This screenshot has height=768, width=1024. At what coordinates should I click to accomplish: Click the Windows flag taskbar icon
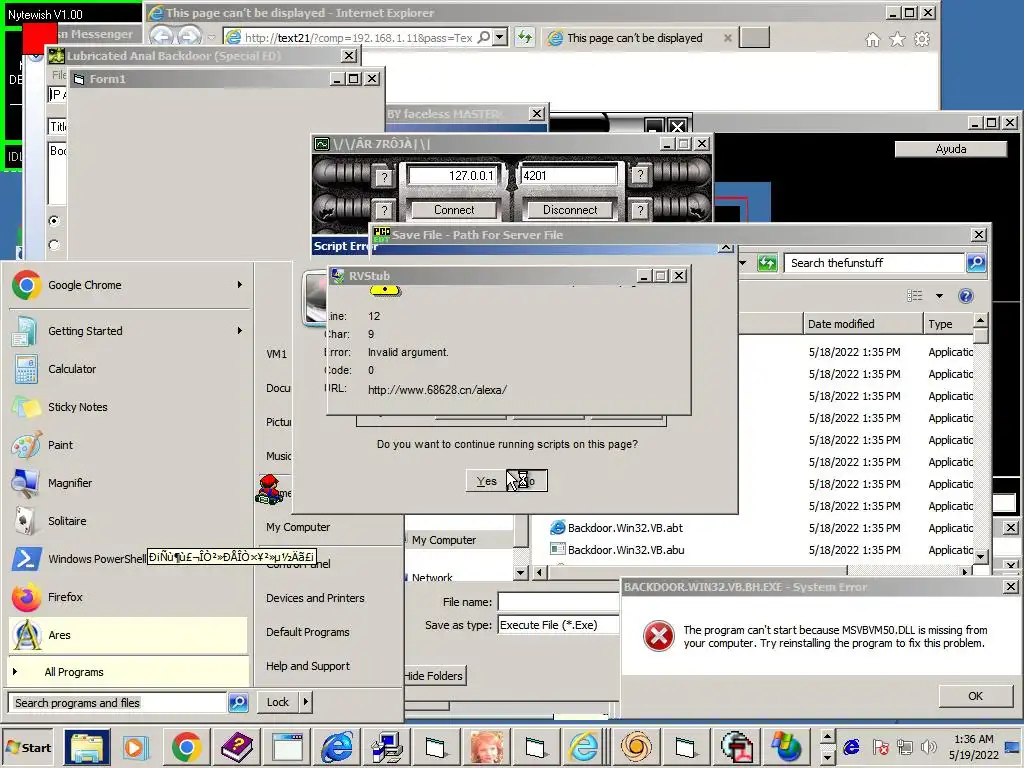(x=786, y=746)
